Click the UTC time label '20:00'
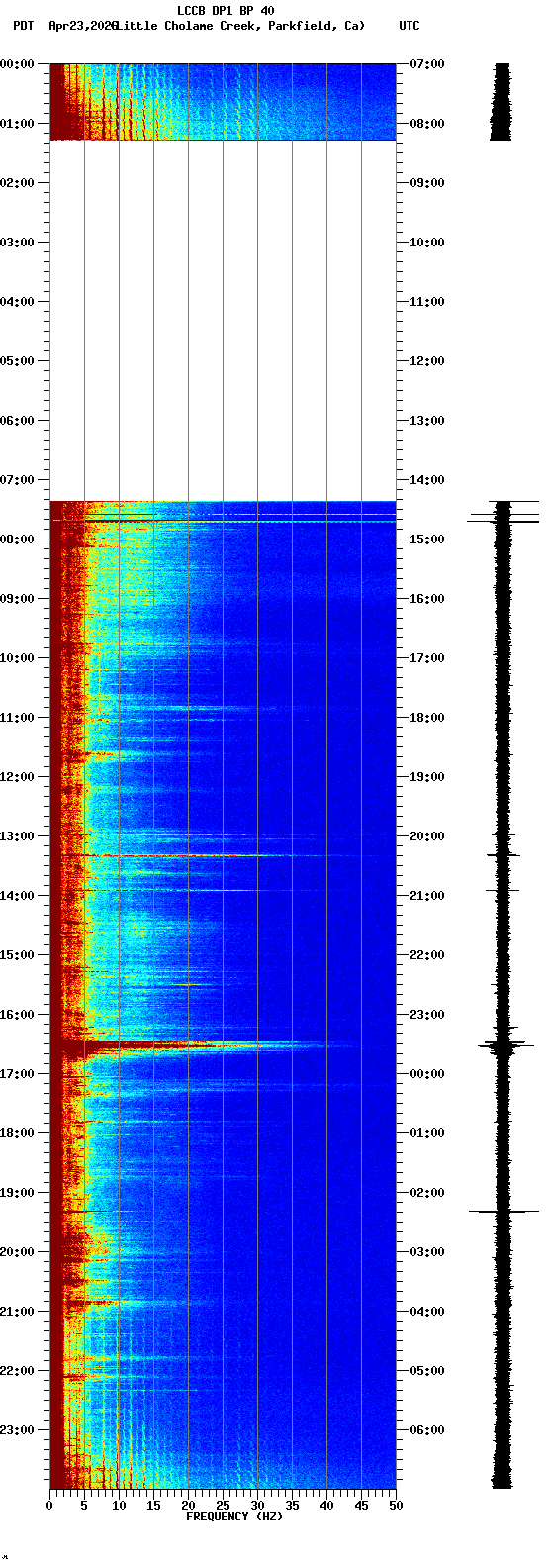546x1568 pixels. 427,836
